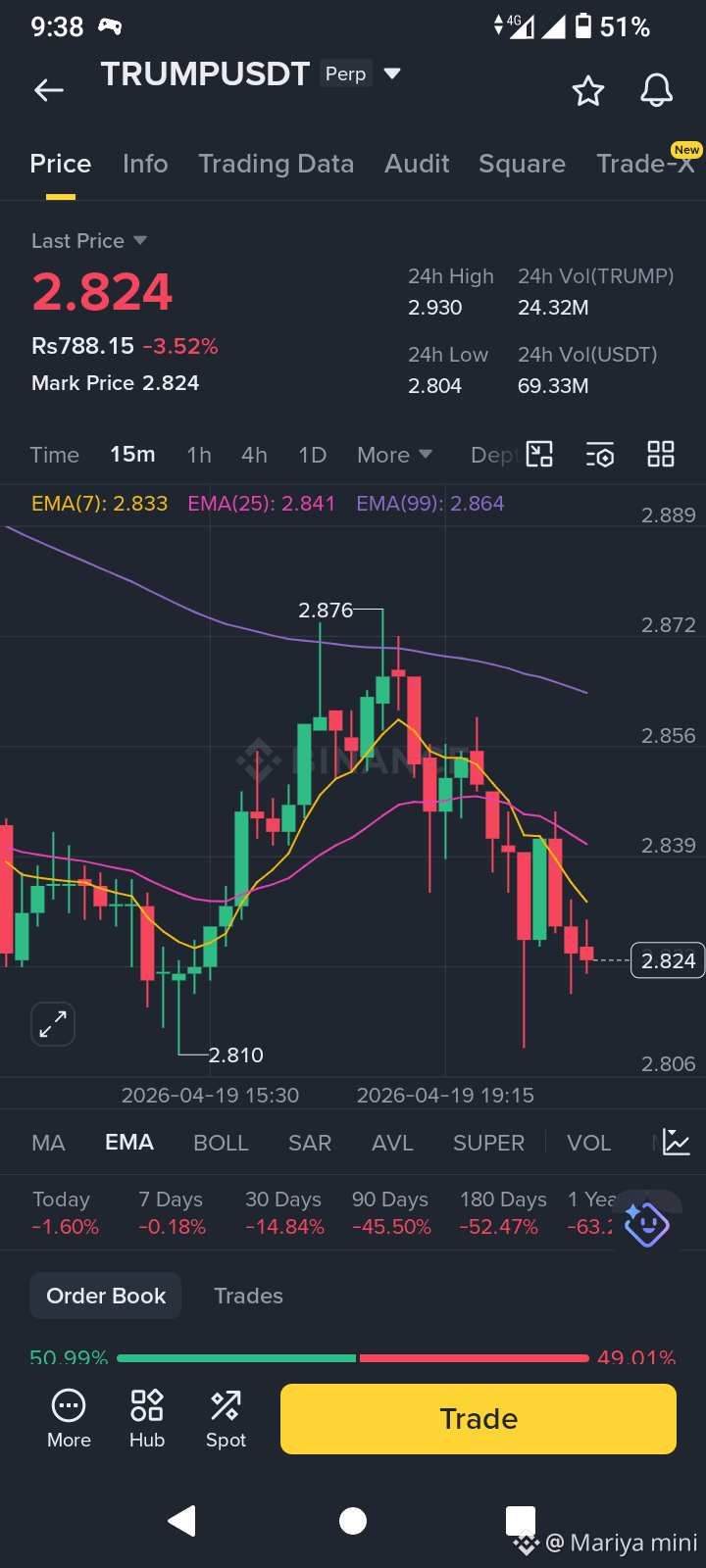Tap 24h Vol(USDT) 69.33M value
The width and height of the screenshot is (706, 1568).
(553, 386)
